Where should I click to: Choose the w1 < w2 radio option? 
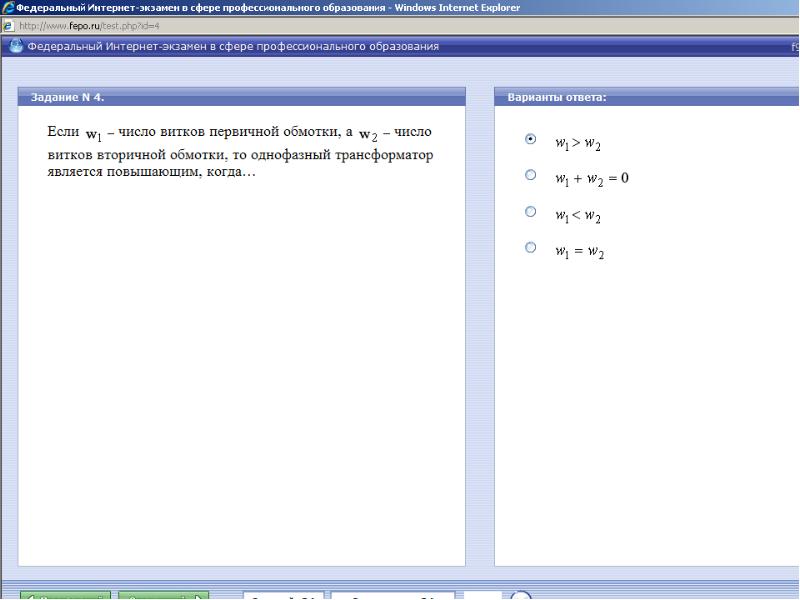click(x=531, y=211)
